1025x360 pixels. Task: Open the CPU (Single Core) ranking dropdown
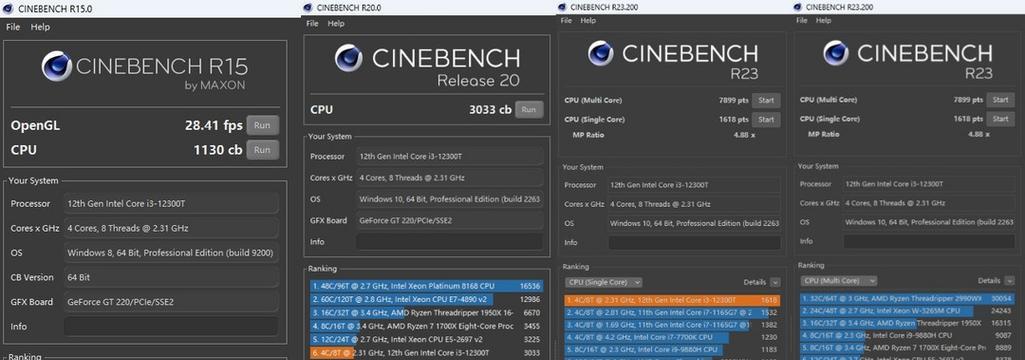(603, 282)
